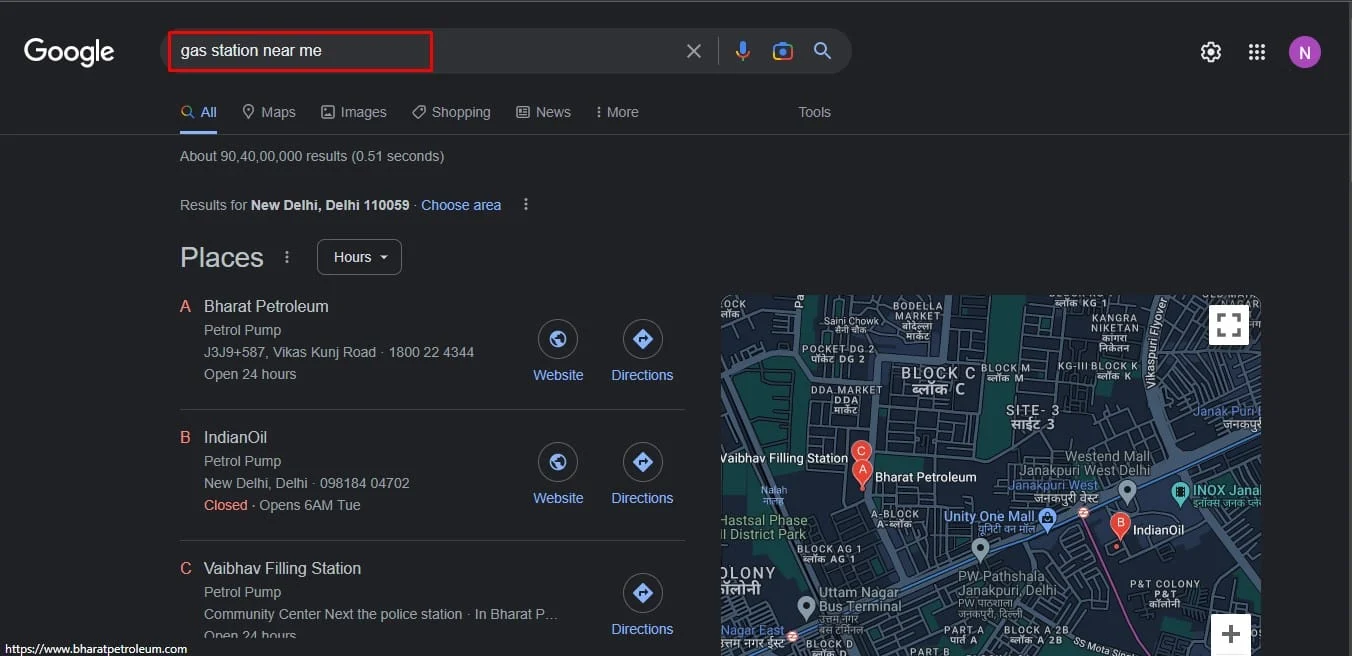Screen dimensions: 1352x656
Task: Click map pin A for Bharat Petroleum
Action: pos(861,474)
